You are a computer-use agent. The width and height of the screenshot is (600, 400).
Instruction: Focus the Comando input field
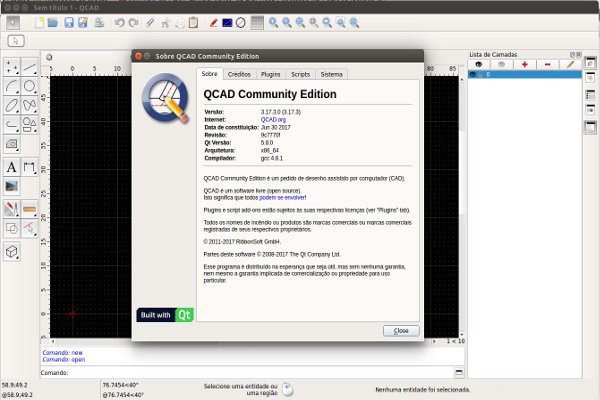point(260,372)
